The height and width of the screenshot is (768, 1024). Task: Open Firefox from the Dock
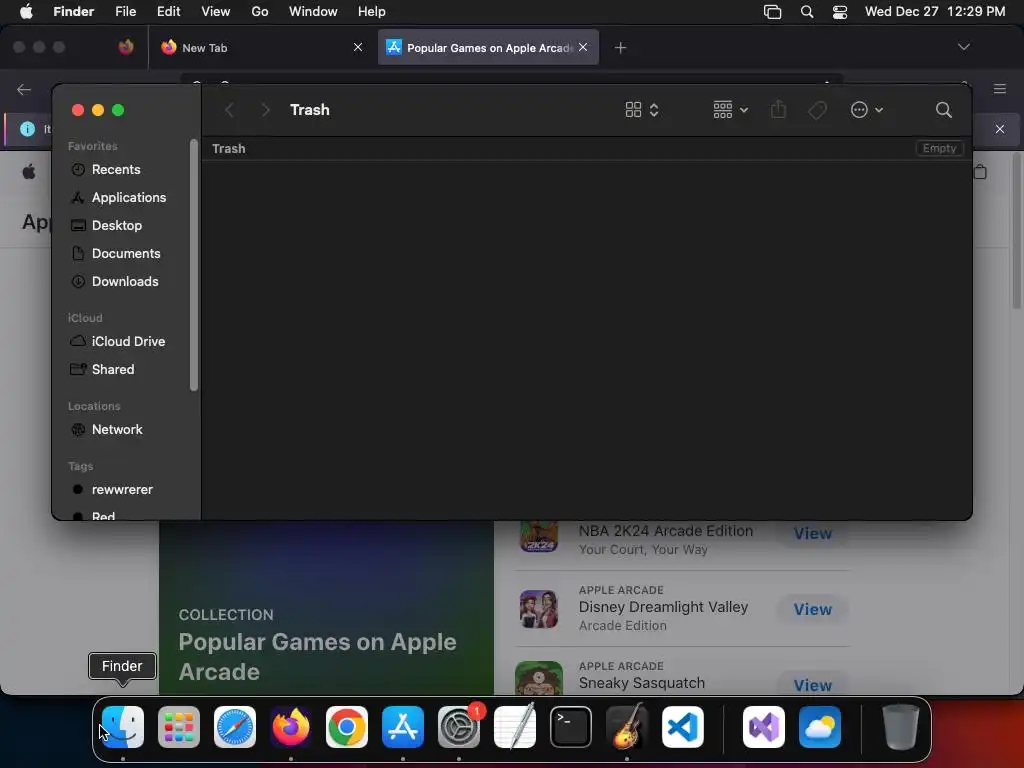click(291, 727)
